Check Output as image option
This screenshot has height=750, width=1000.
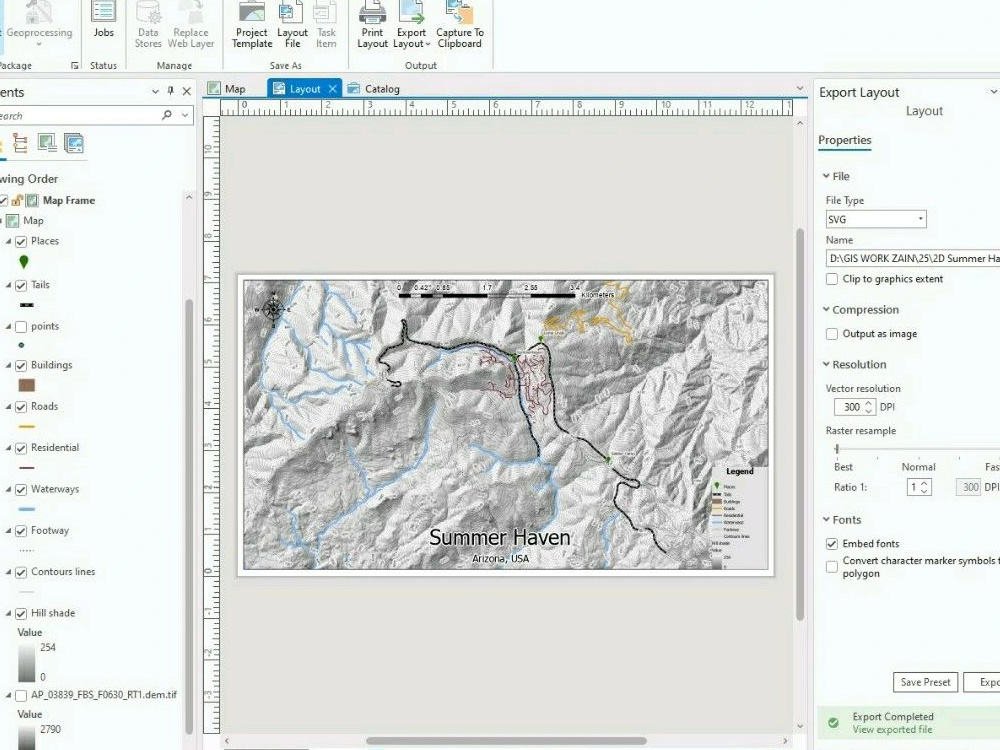[x=831, y=333]
